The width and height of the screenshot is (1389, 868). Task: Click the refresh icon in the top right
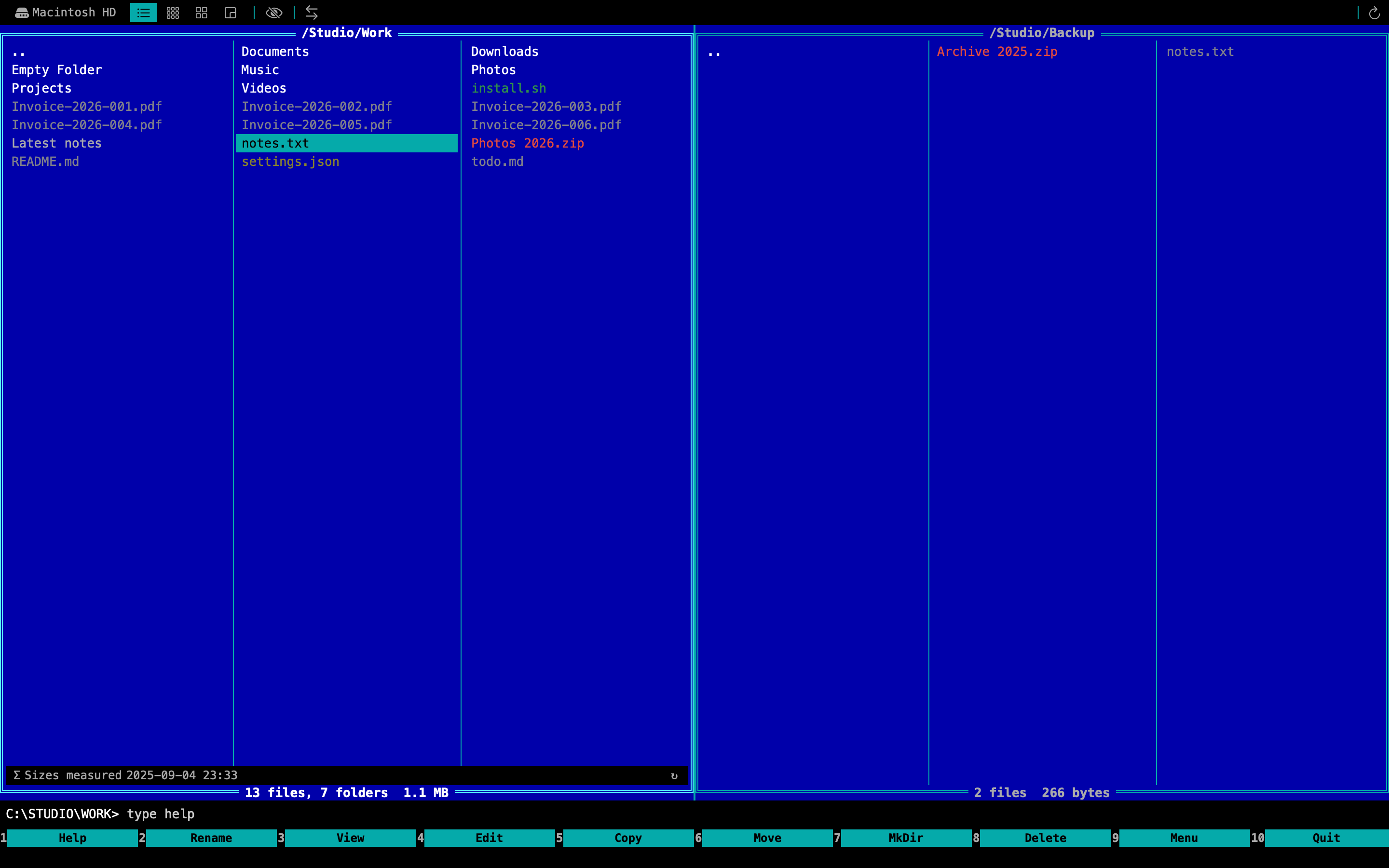(1374, 13)
